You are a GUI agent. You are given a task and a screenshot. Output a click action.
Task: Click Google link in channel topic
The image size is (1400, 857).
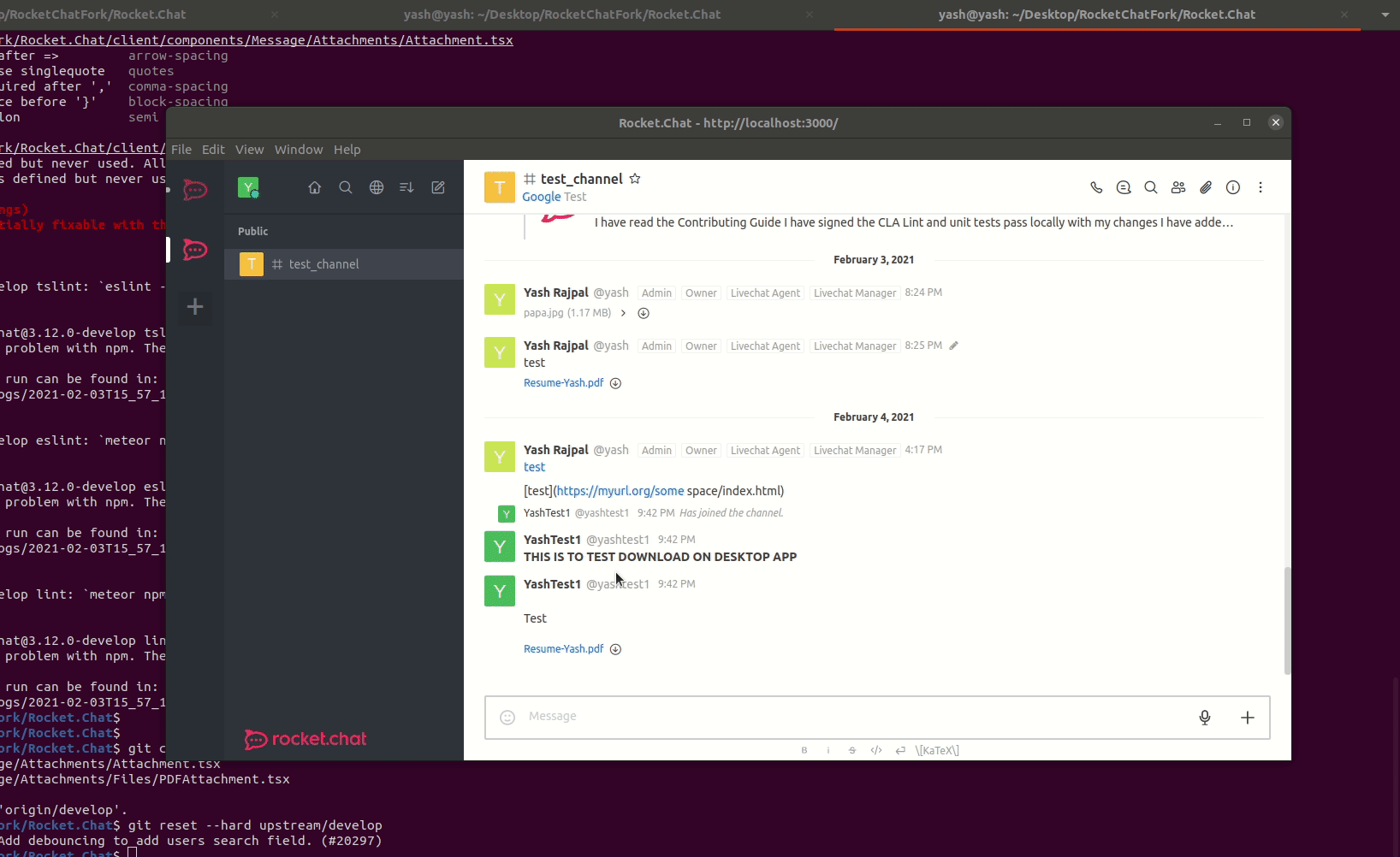click(x=541, y=197)
